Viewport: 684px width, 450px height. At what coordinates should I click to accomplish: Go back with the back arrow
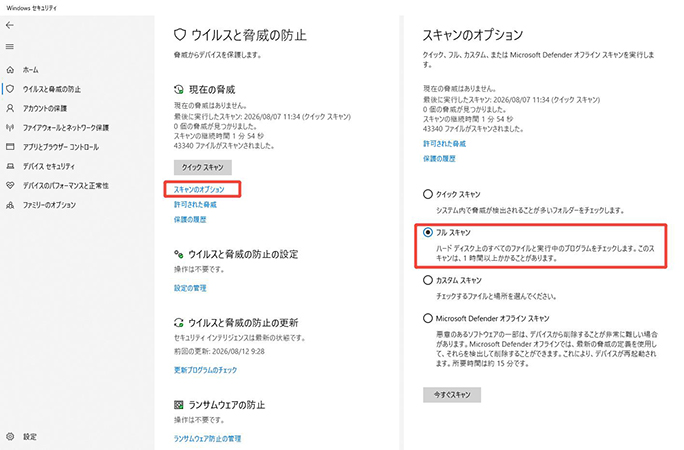point(10,25)
